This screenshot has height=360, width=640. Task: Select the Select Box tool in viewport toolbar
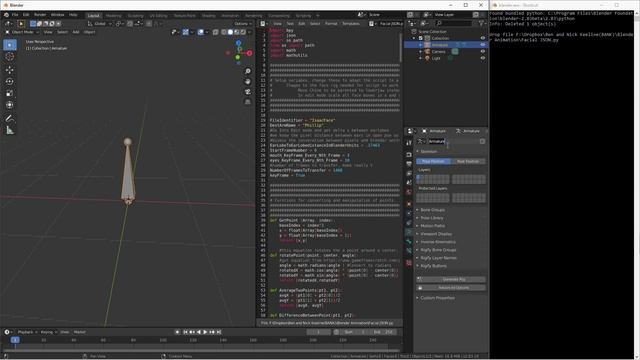tap(10, 44)
